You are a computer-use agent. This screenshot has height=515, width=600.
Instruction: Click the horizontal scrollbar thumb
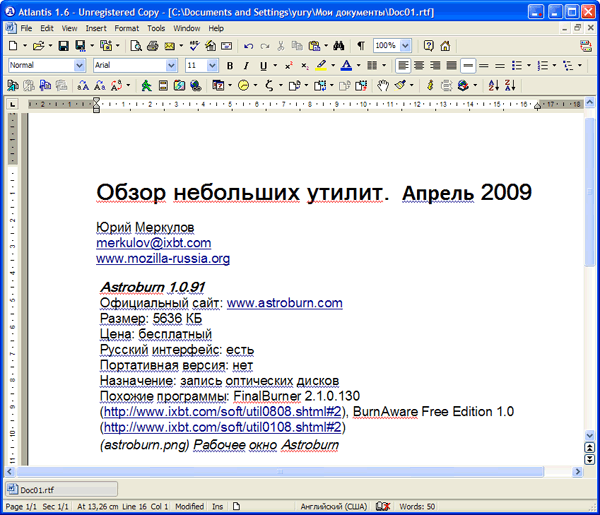click(280, 472)
